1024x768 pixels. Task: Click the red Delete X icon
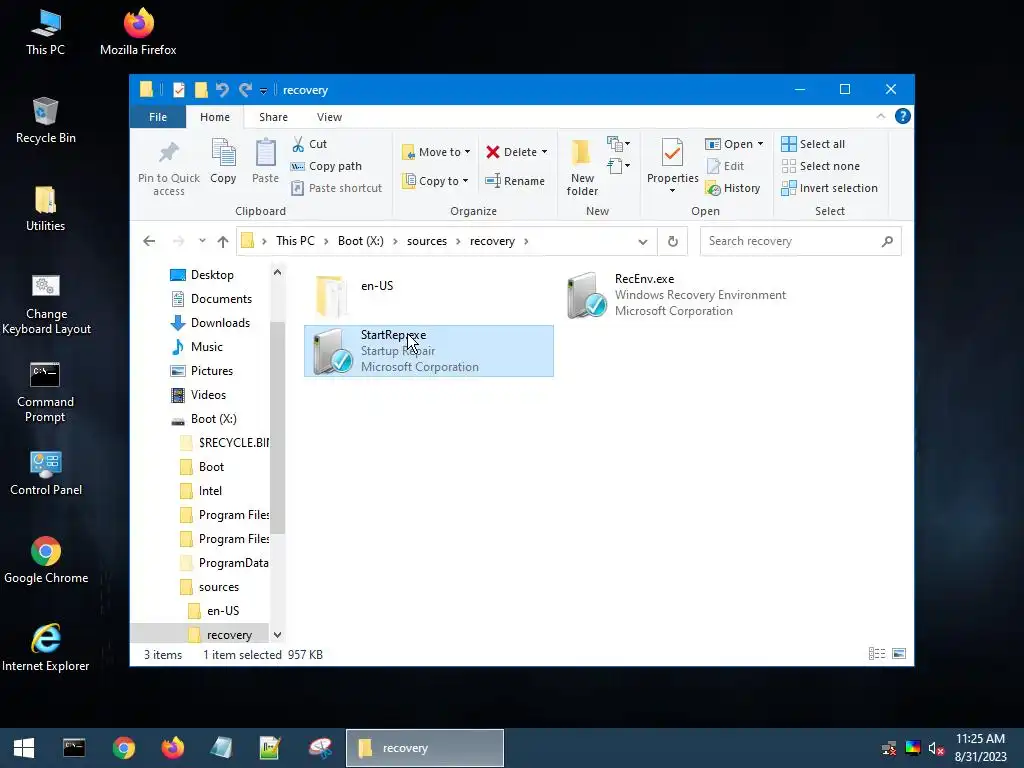click(x=493, y=152)
